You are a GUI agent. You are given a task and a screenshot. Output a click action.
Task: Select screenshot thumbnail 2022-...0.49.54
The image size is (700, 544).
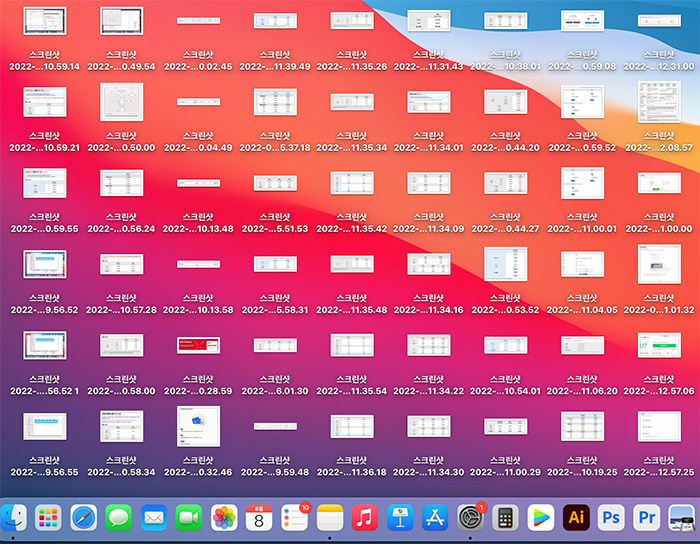click(121, 21)
